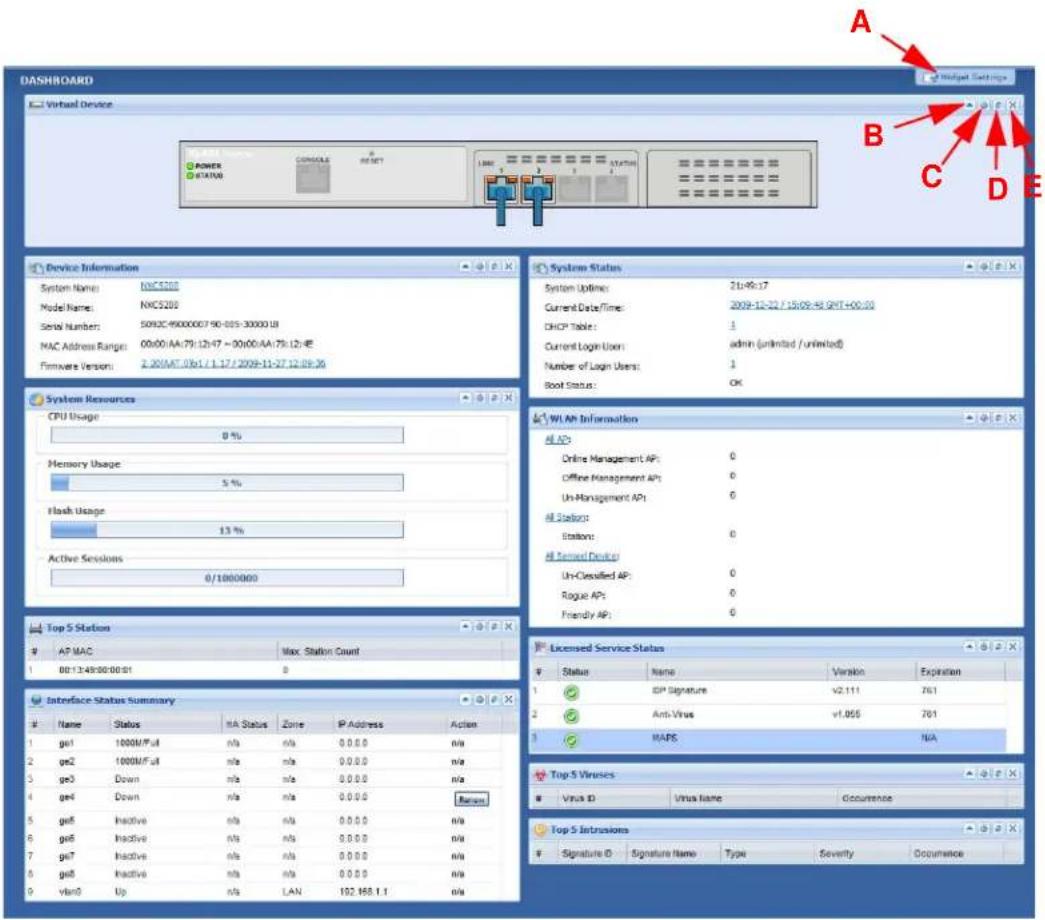This screenshot has width=1045, height=920.
Task: Close the WLAN Information widget
Action: 1013,418
